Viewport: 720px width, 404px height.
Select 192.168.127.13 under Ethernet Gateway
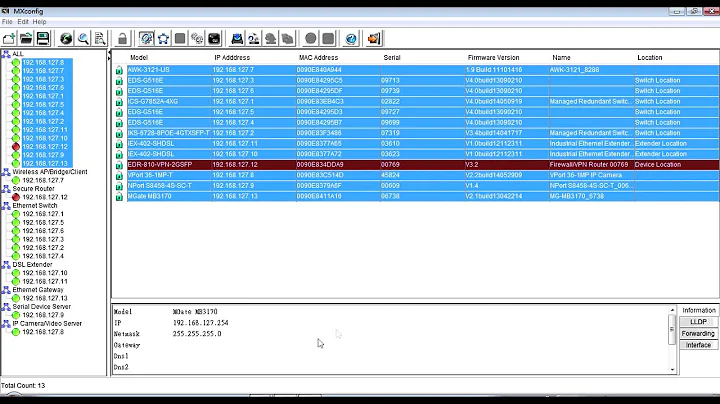click(45, 298)
